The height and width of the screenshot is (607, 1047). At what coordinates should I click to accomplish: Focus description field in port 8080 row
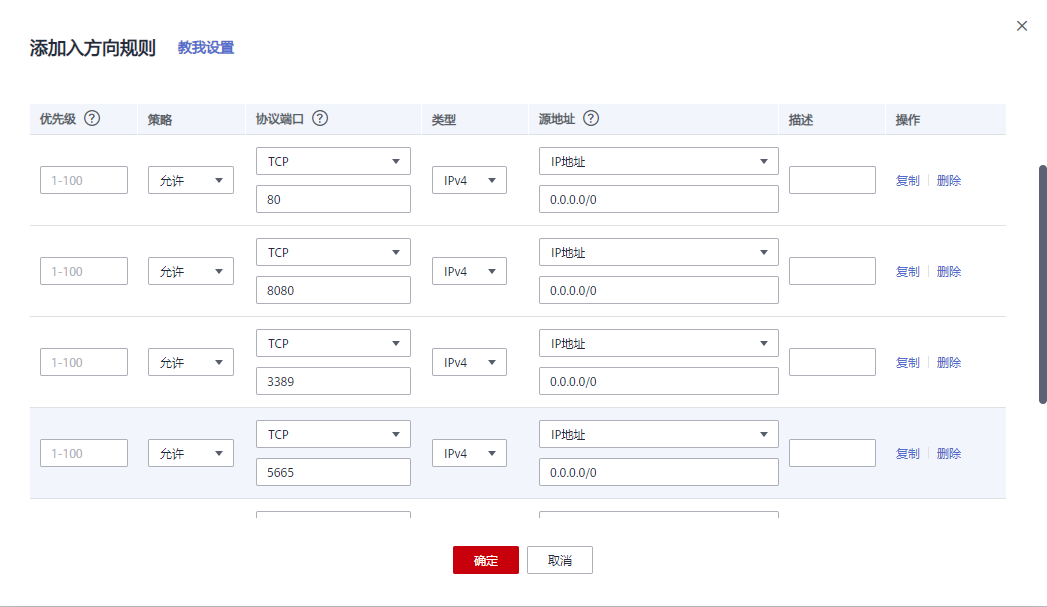pyautogui.click(x=832, y=271)
